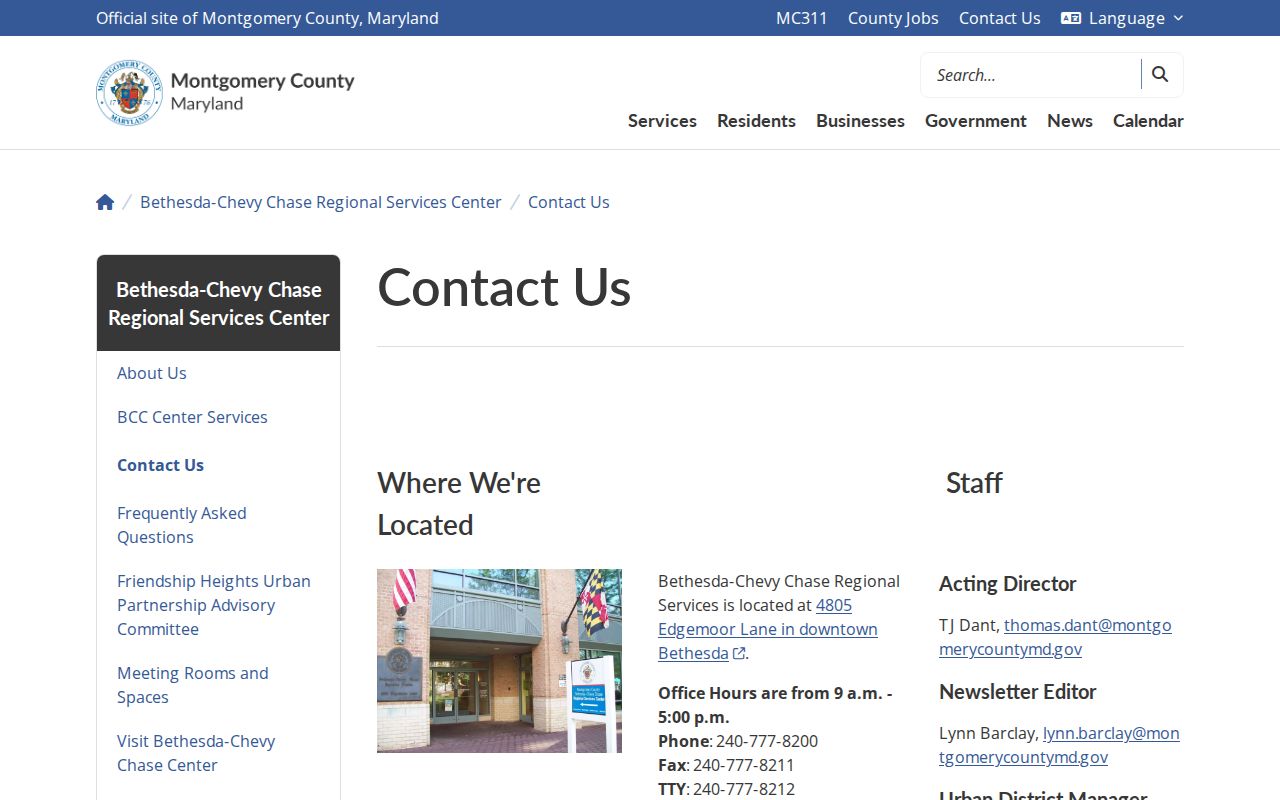Click the Phone number 240-777-8200 text
Image resolution: width=1280 pixels, height=800 pixels.
(x=767, y=741)
